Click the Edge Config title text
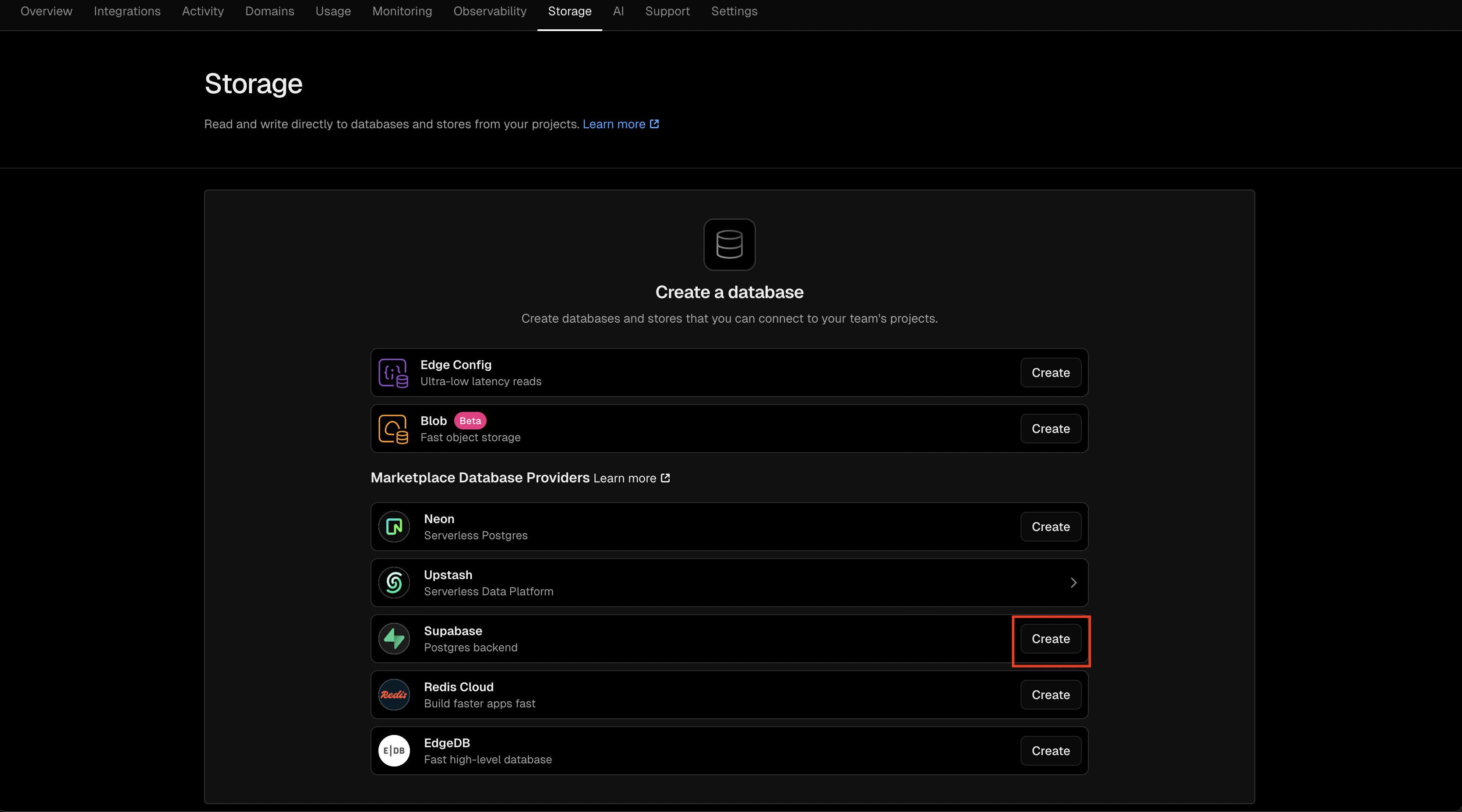 click(x=456, y=365)
